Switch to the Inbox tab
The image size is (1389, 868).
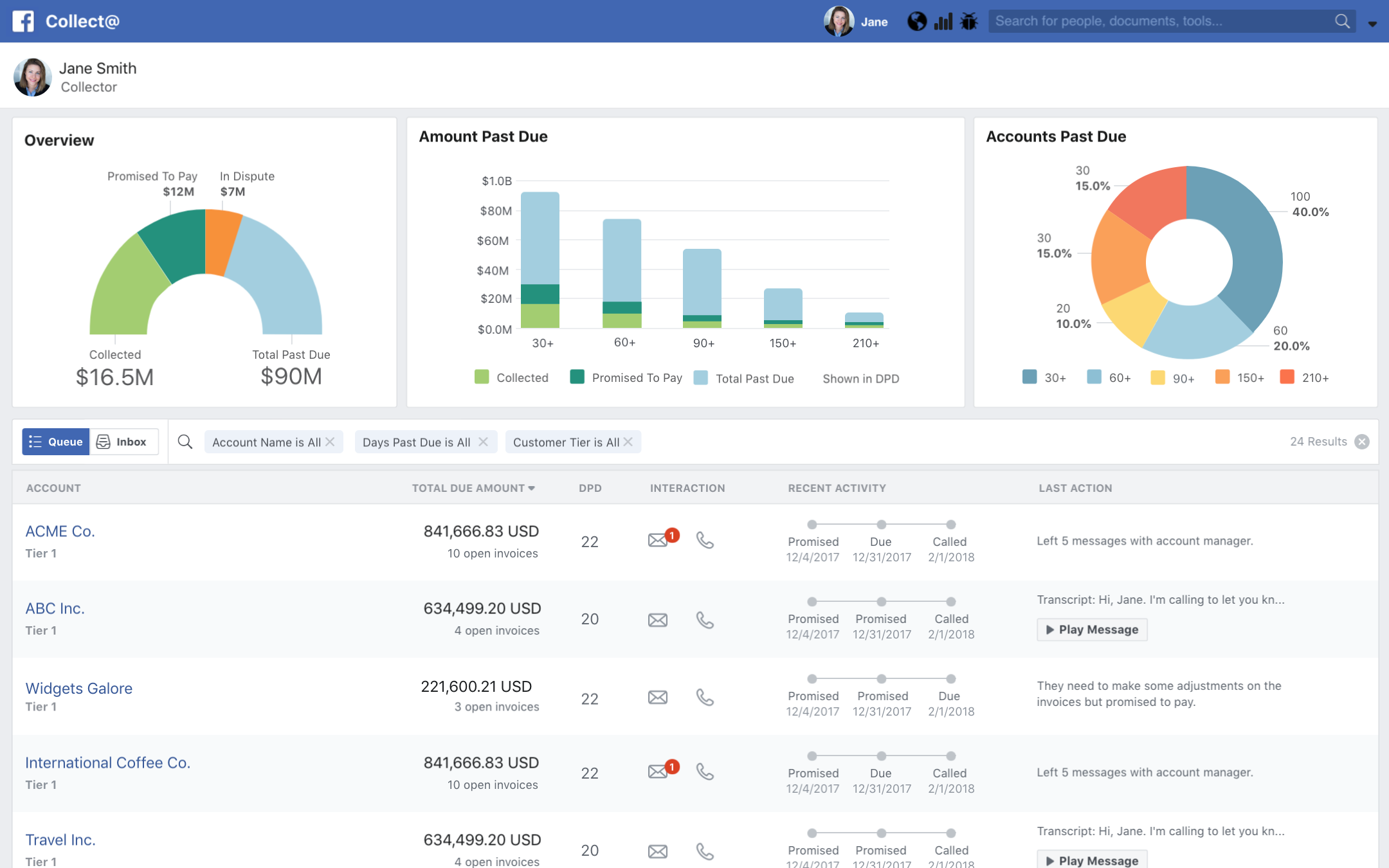[123, 442]
